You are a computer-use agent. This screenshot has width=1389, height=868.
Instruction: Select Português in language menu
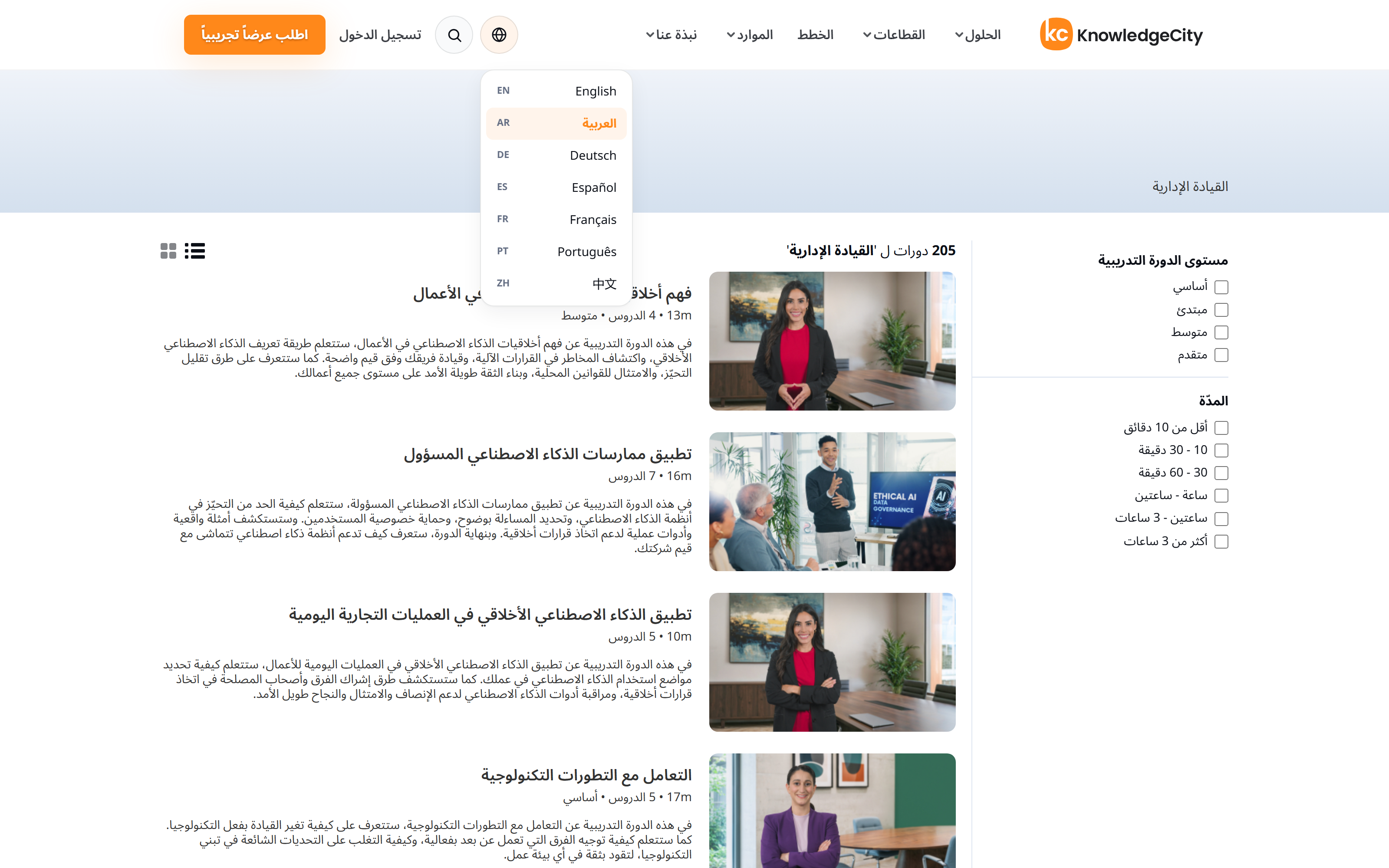[x=556, y=252]
